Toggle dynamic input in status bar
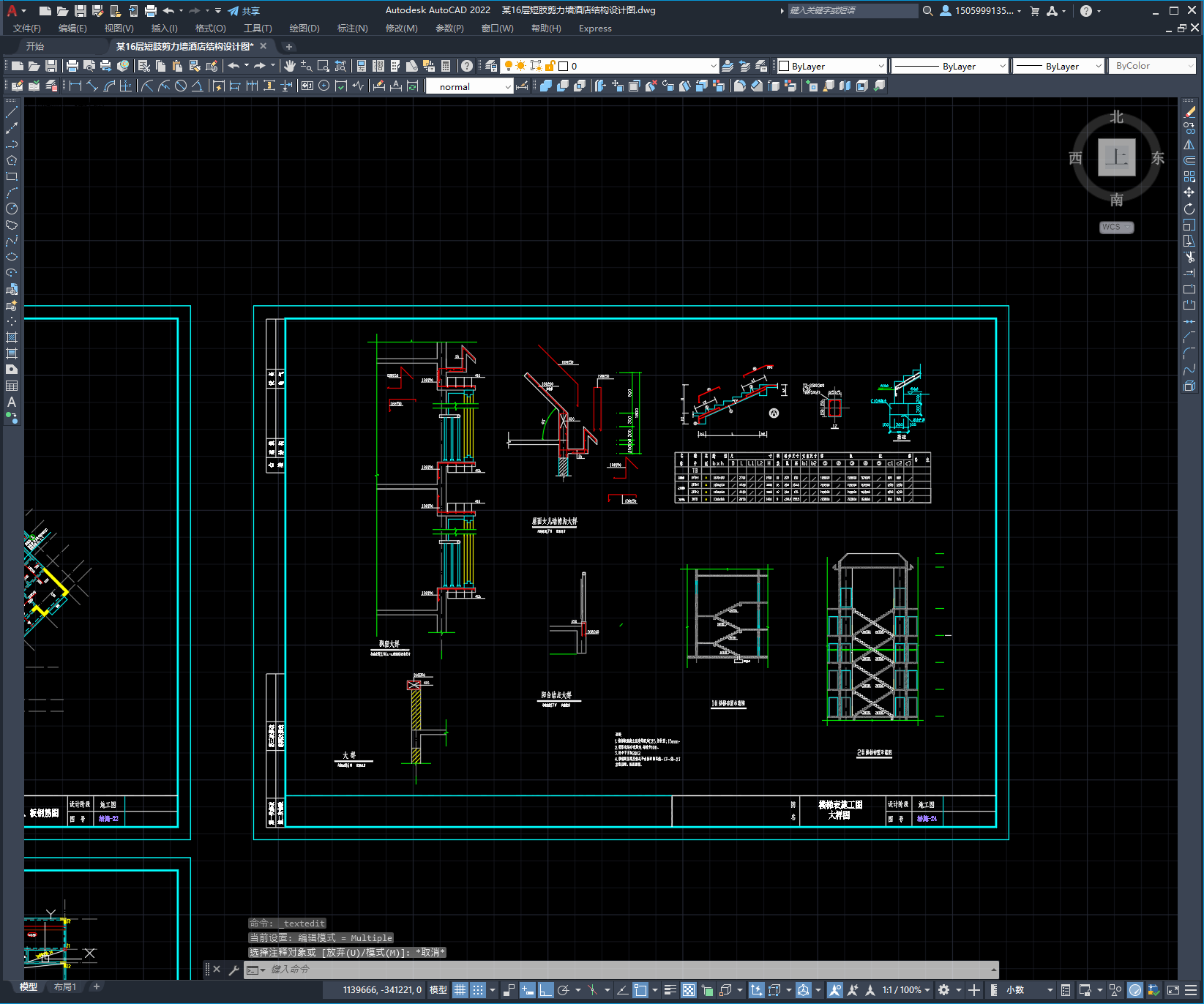This screenshot has height=1004, width=1204. coord(527,990)
